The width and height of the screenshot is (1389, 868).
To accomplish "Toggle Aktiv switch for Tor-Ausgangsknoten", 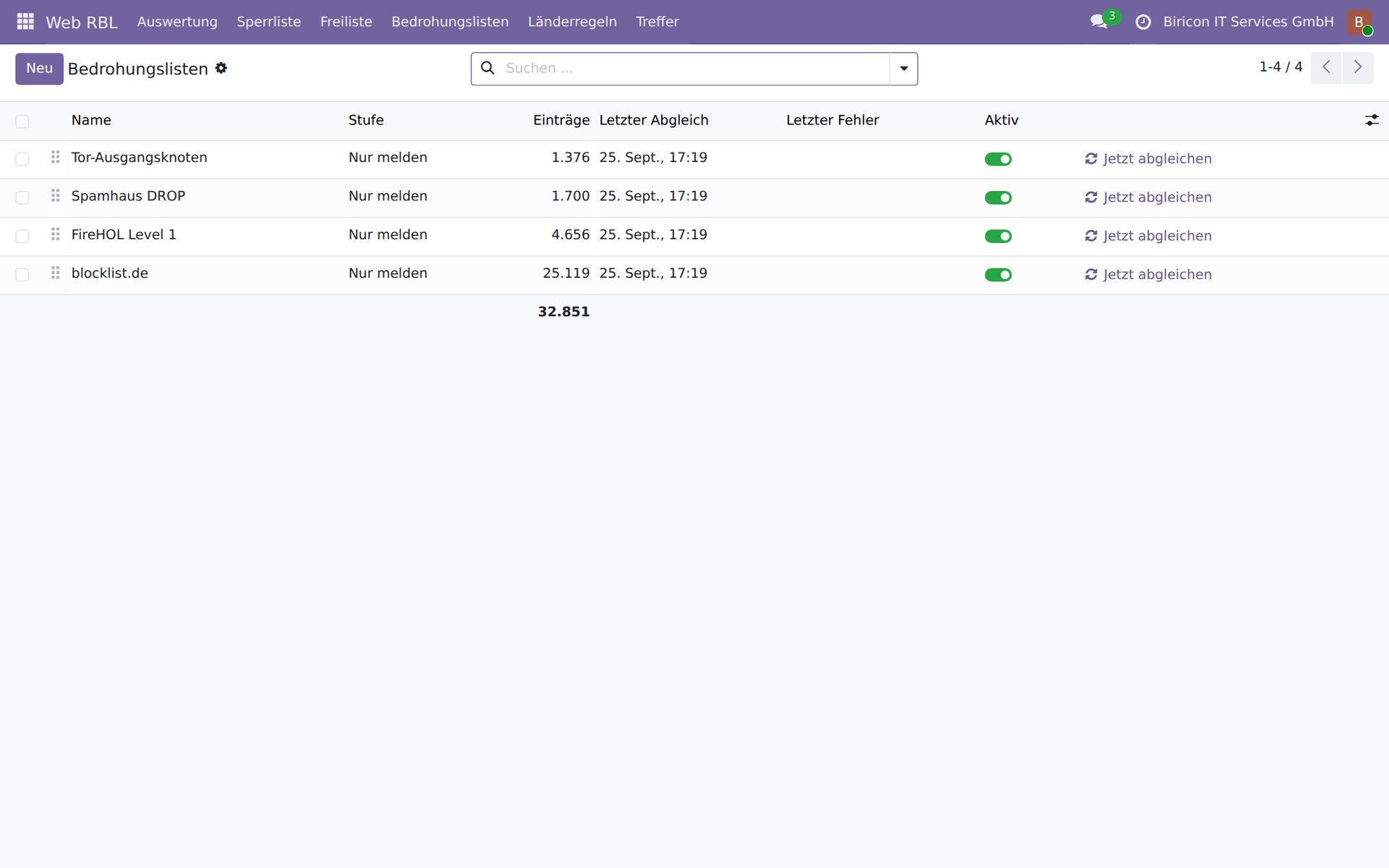I will [998, 159].
